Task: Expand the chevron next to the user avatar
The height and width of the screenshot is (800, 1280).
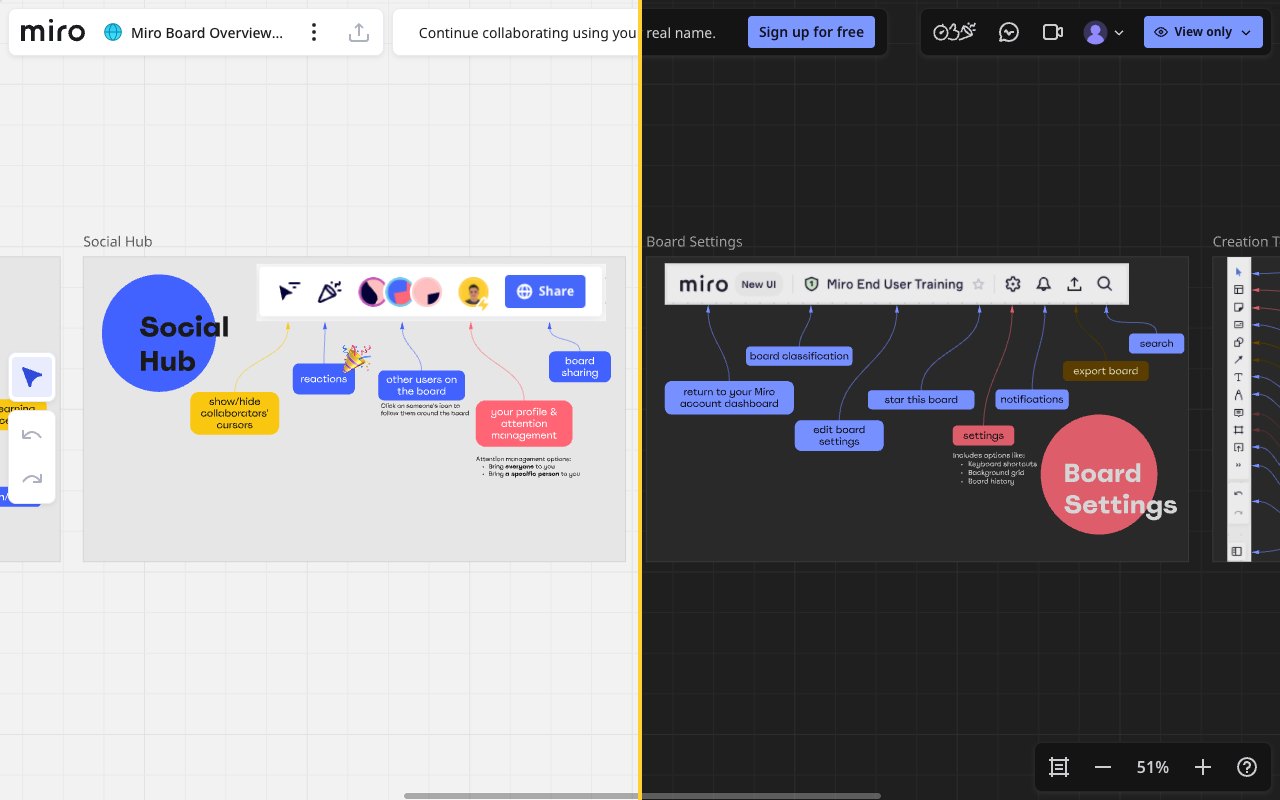Action: pos(1119,33)
